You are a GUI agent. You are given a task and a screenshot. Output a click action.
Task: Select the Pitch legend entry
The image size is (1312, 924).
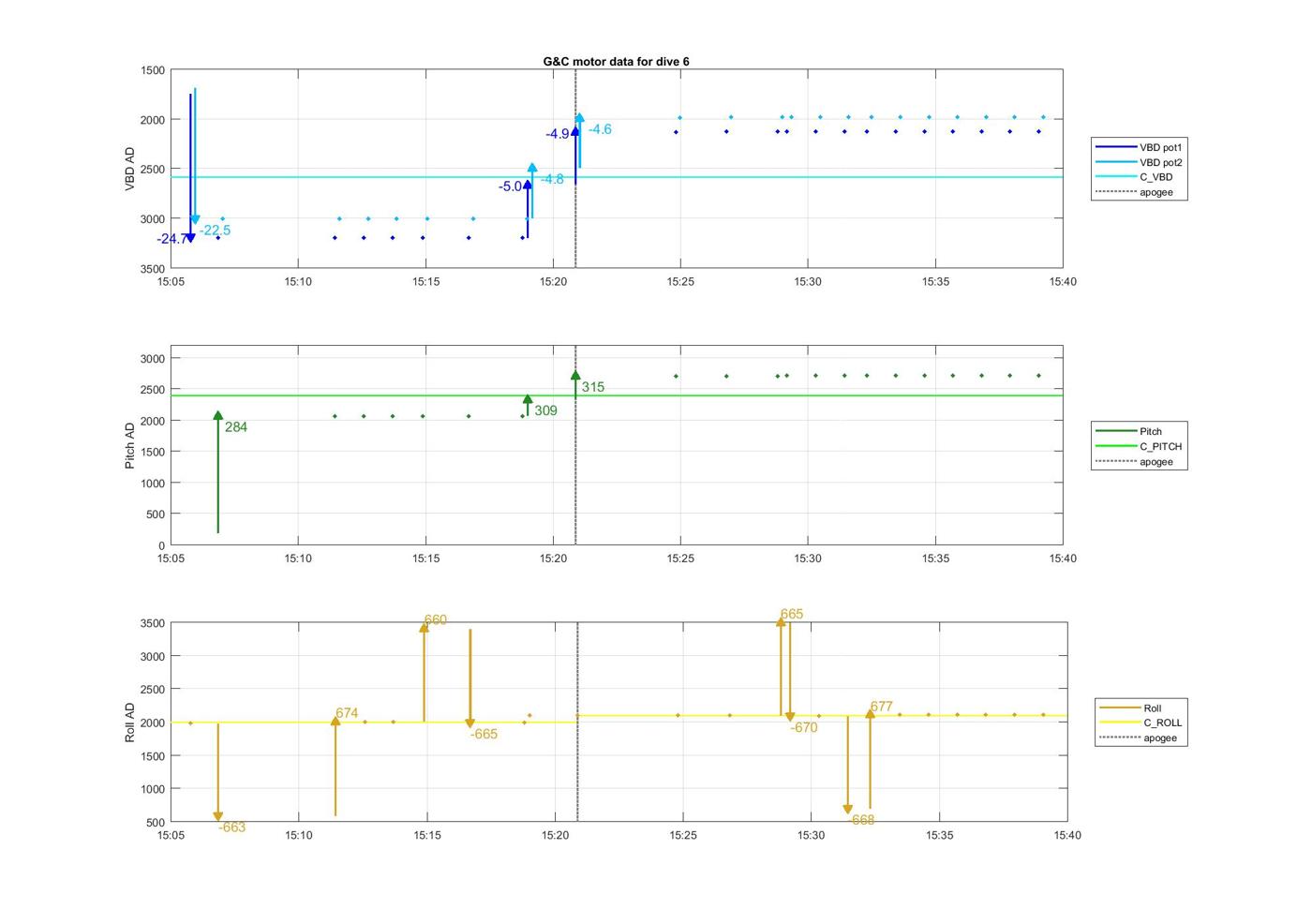(1128, 431)
